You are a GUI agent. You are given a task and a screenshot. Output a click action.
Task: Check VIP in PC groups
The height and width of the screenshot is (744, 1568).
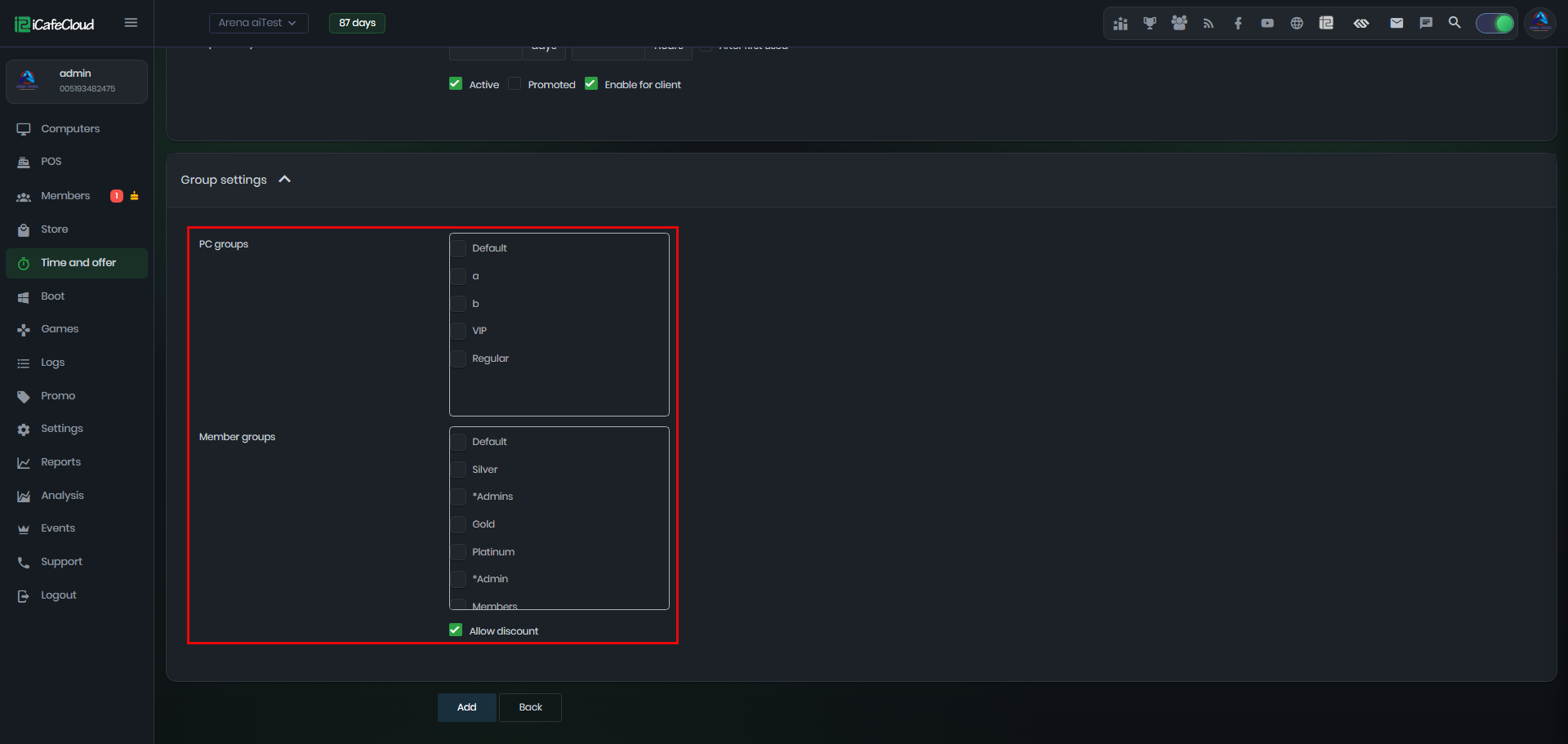tap(459, 331)
